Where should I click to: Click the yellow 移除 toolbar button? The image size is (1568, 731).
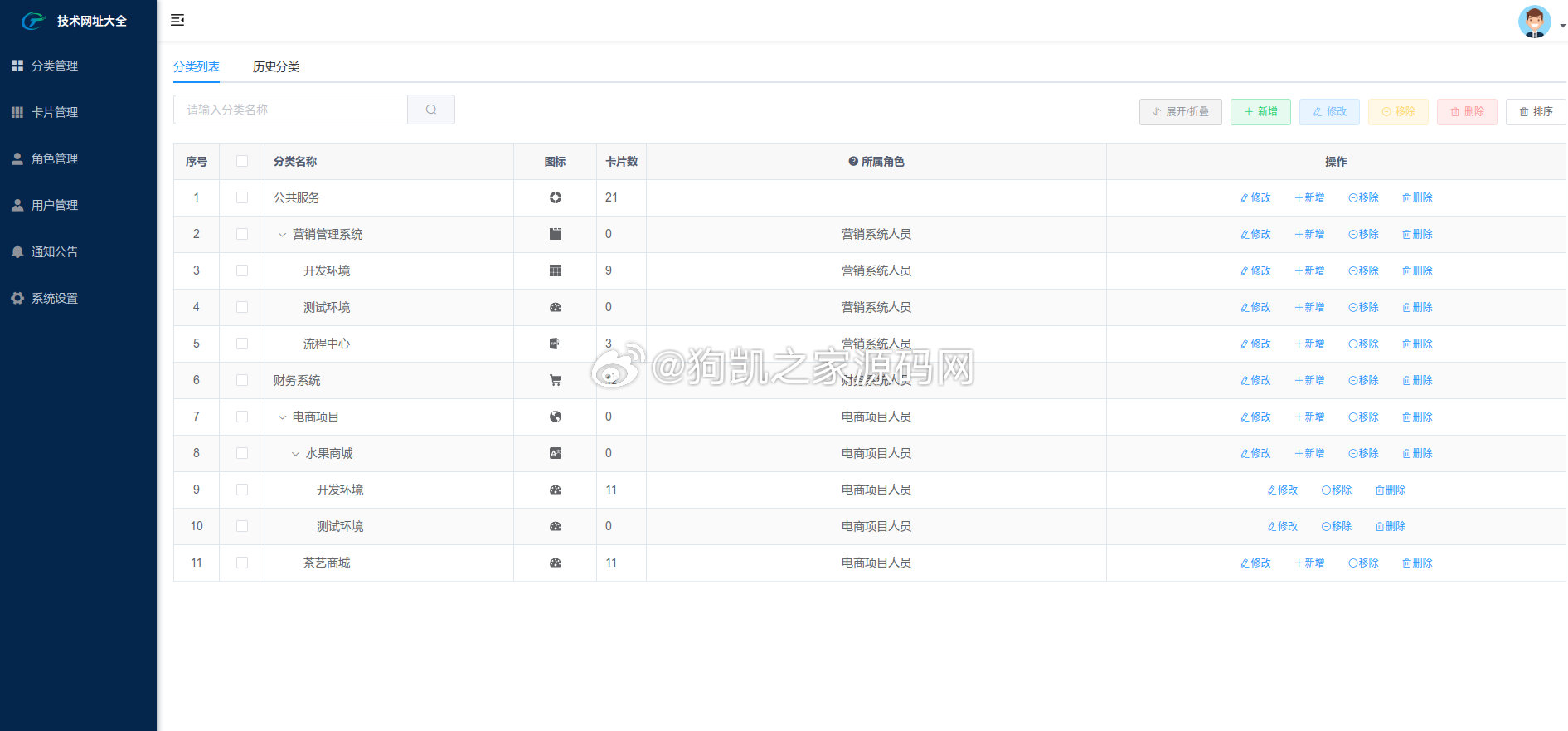[x=1398, y=111]
